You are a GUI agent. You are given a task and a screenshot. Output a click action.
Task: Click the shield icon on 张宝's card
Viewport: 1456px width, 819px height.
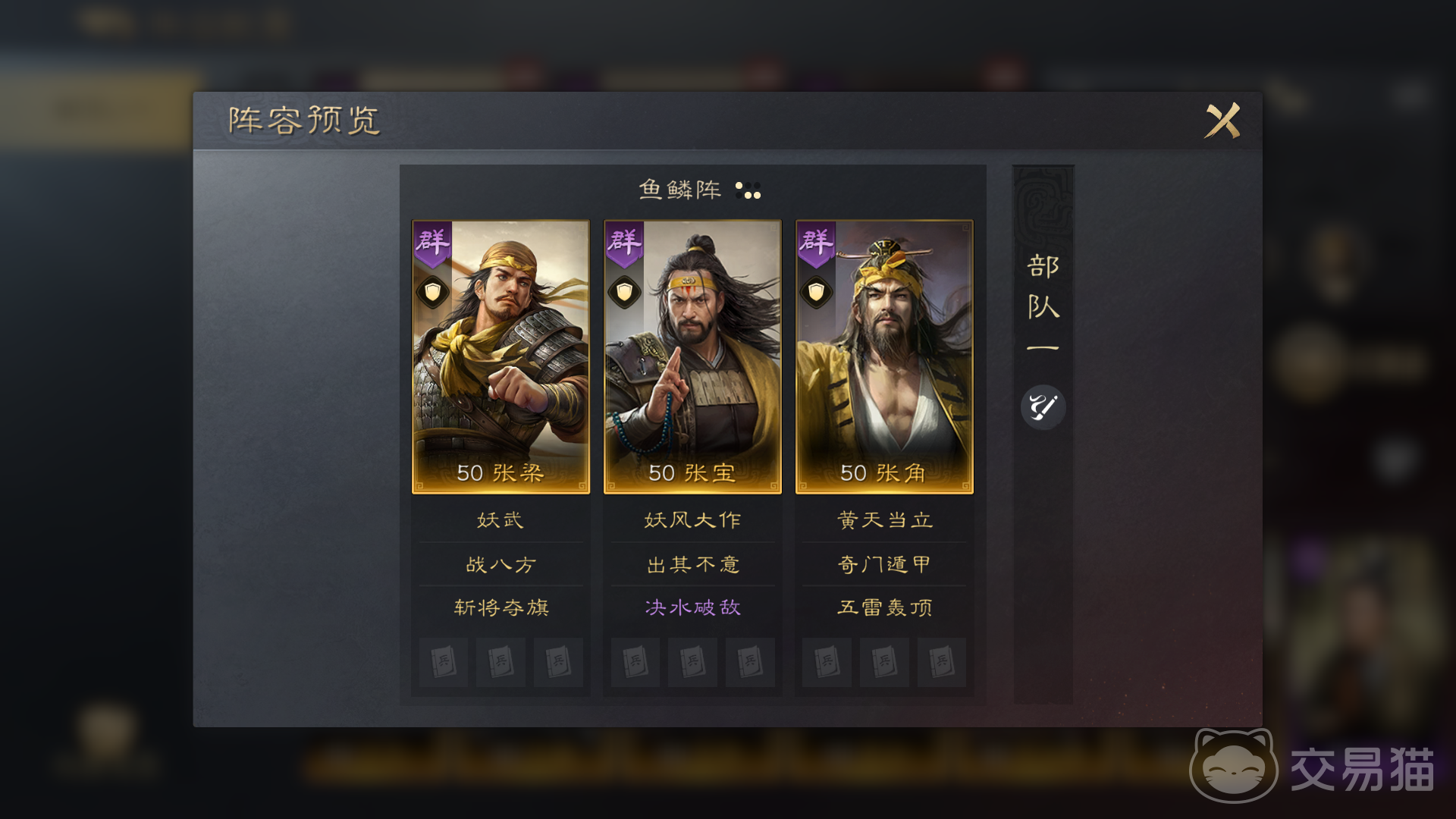[x=624, y=292]
